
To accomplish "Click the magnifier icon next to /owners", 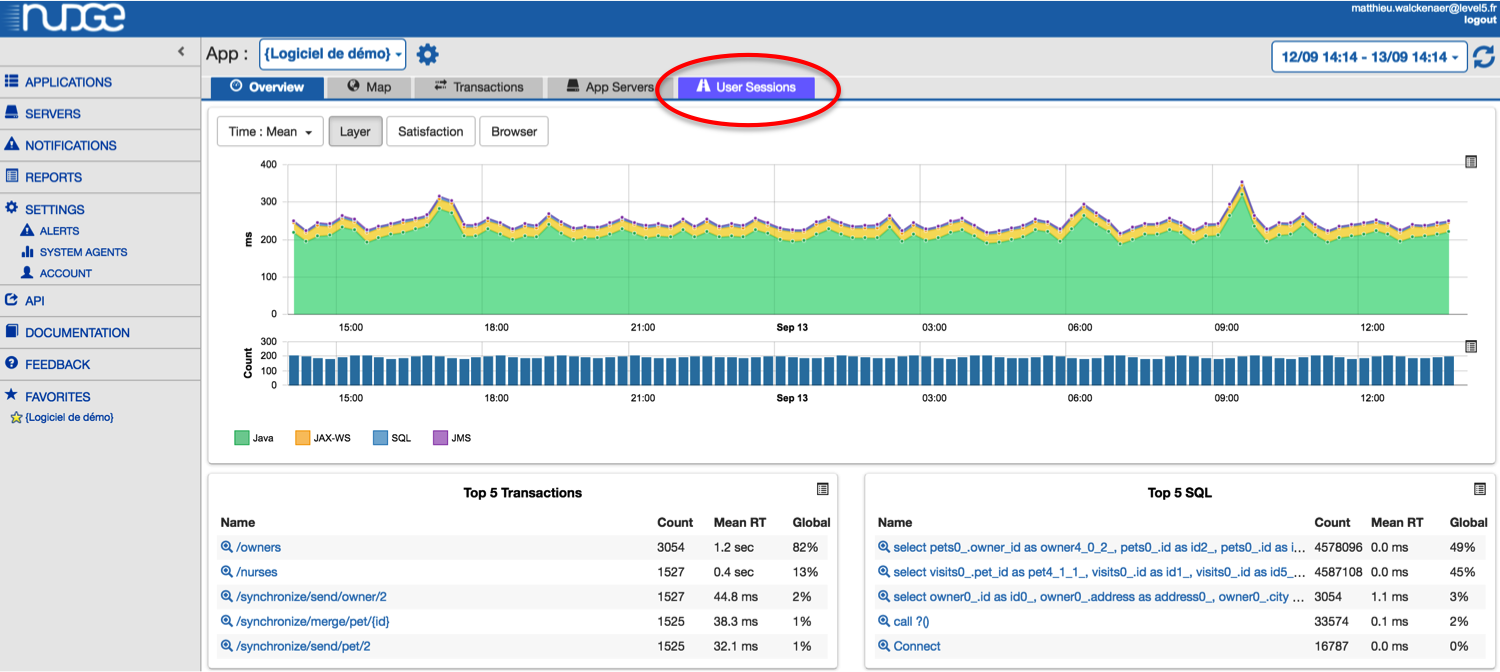I will (226, 547).
